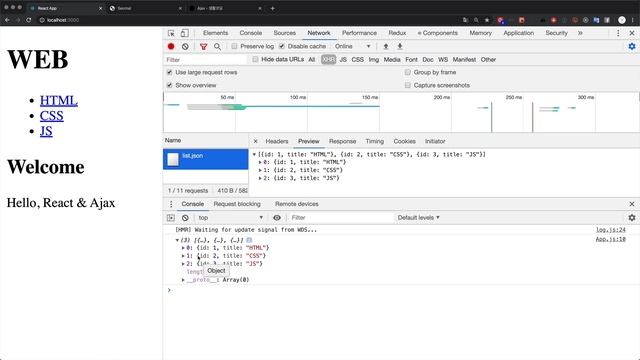Toggle Use large request rows

pyautogui.click(x=169, y=72)
